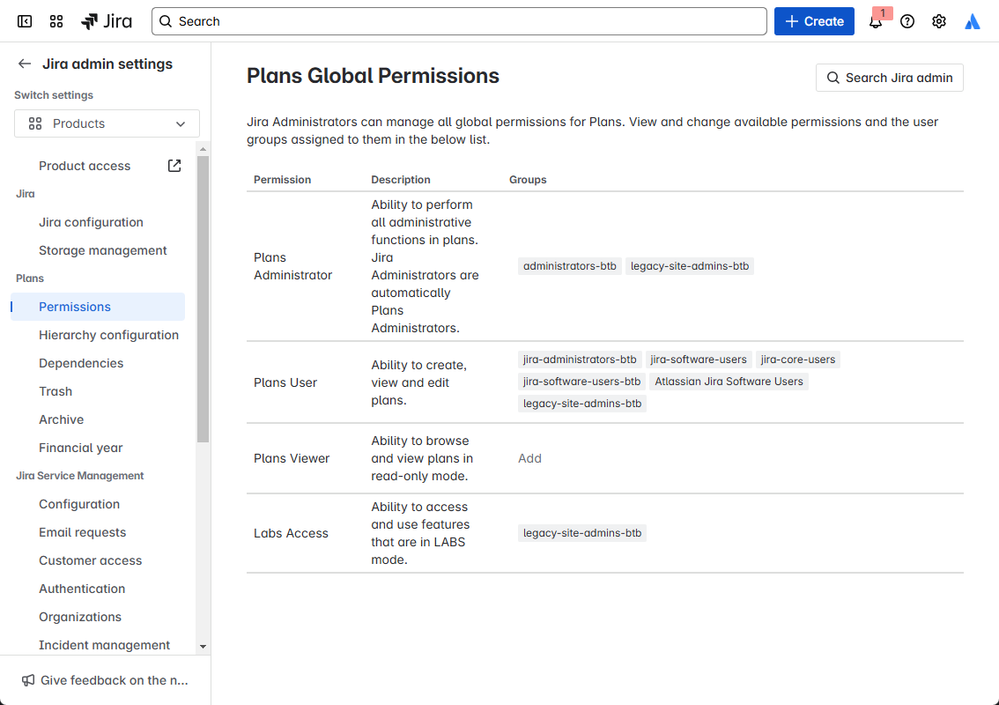This screenshot has width=999, height=705.
Task: Click the back arrow beside Jira admin settings
Action: tap(25, 64)
